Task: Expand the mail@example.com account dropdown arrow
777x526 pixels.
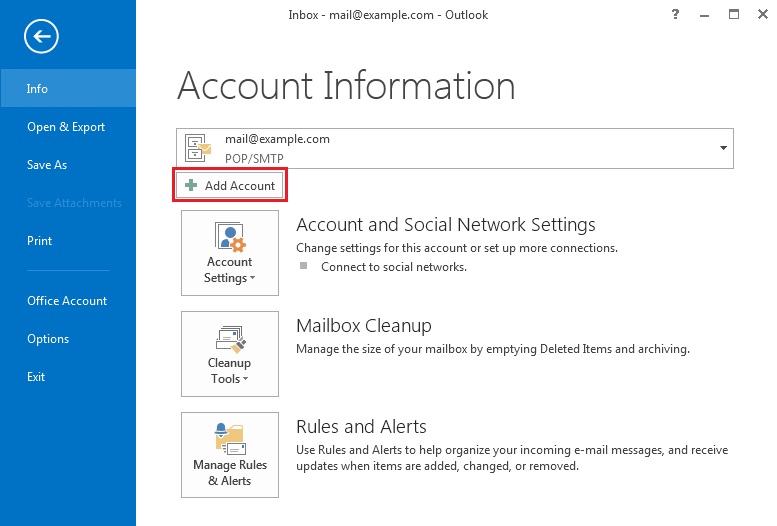Action: [723, 148]
